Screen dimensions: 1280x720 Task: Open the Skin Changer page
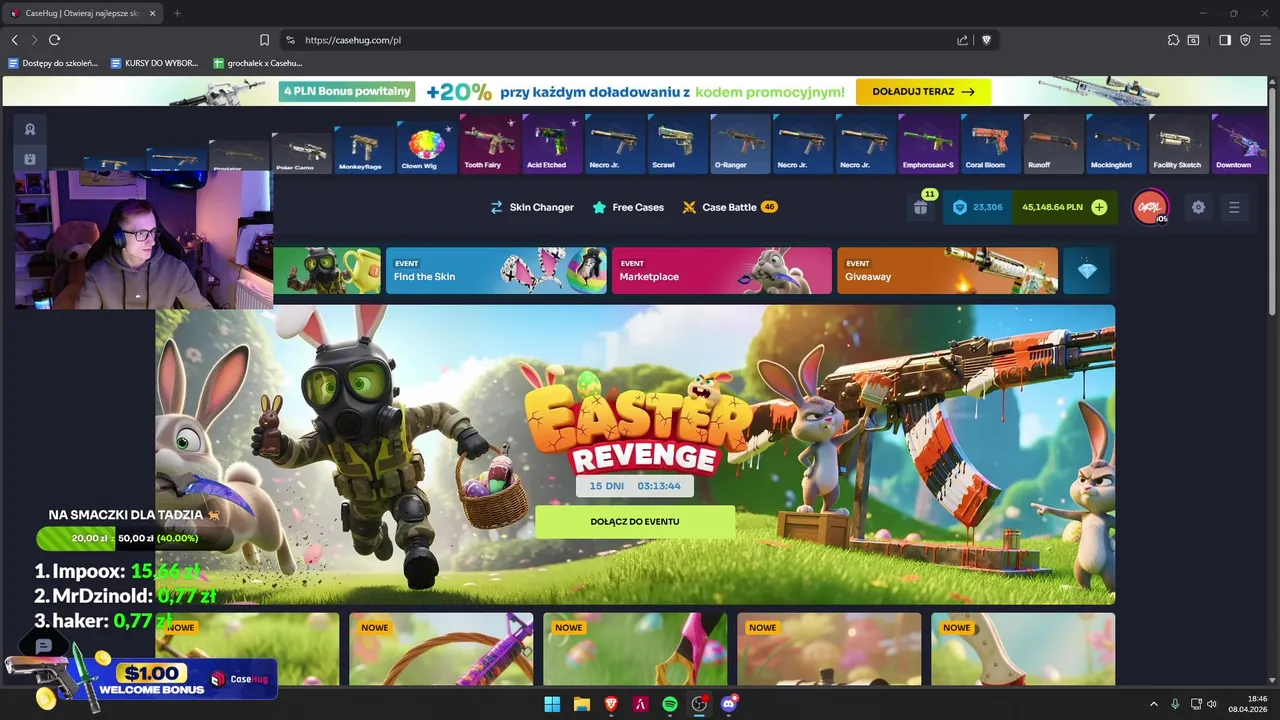click(531, 207)
